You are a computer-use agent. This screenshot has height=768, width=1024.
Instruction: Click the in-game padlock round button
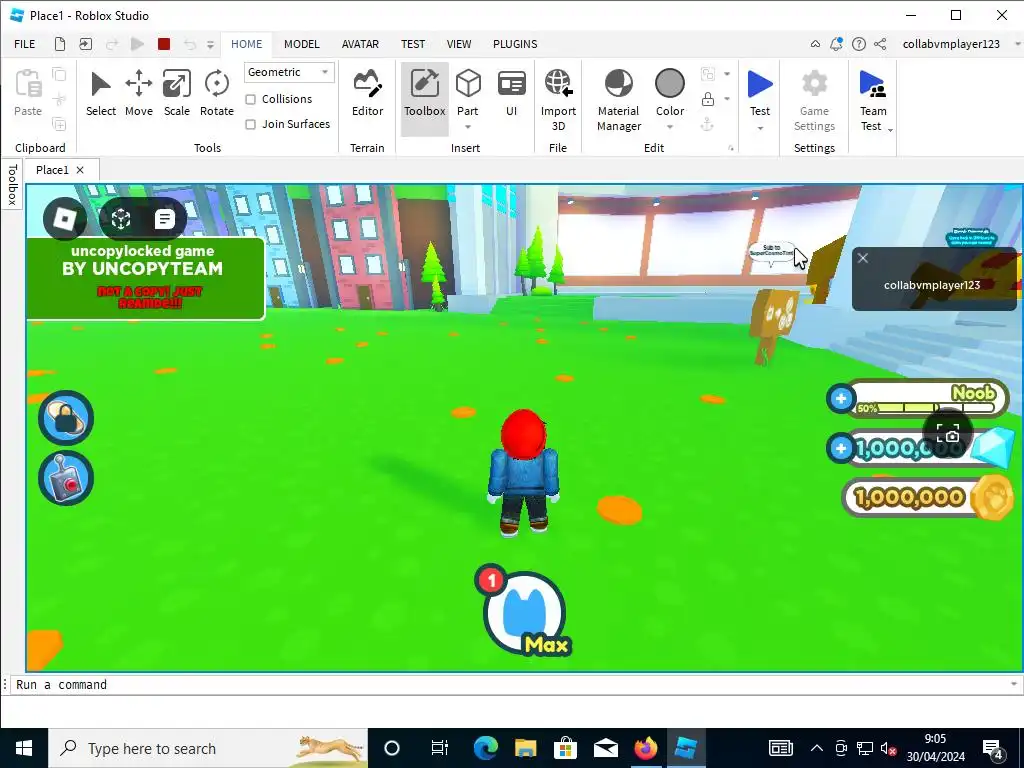tap(66, 418)
